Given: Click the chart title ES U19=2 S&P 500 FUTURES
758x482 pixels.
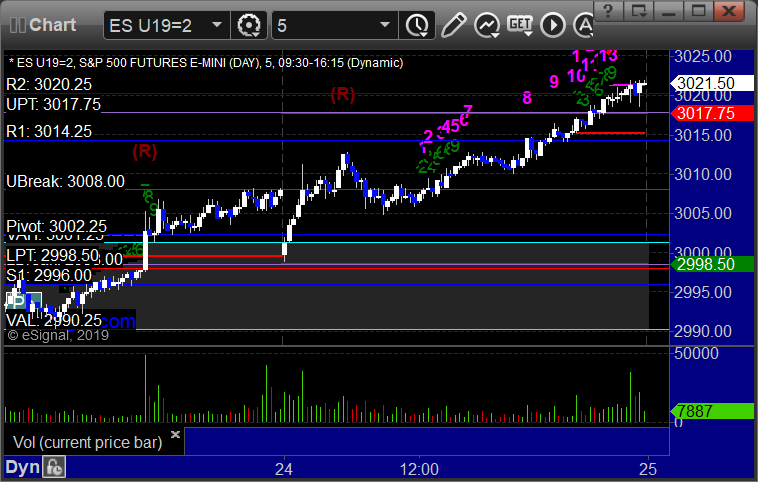Looking at the screenshot, I should (x=206, y=63).
